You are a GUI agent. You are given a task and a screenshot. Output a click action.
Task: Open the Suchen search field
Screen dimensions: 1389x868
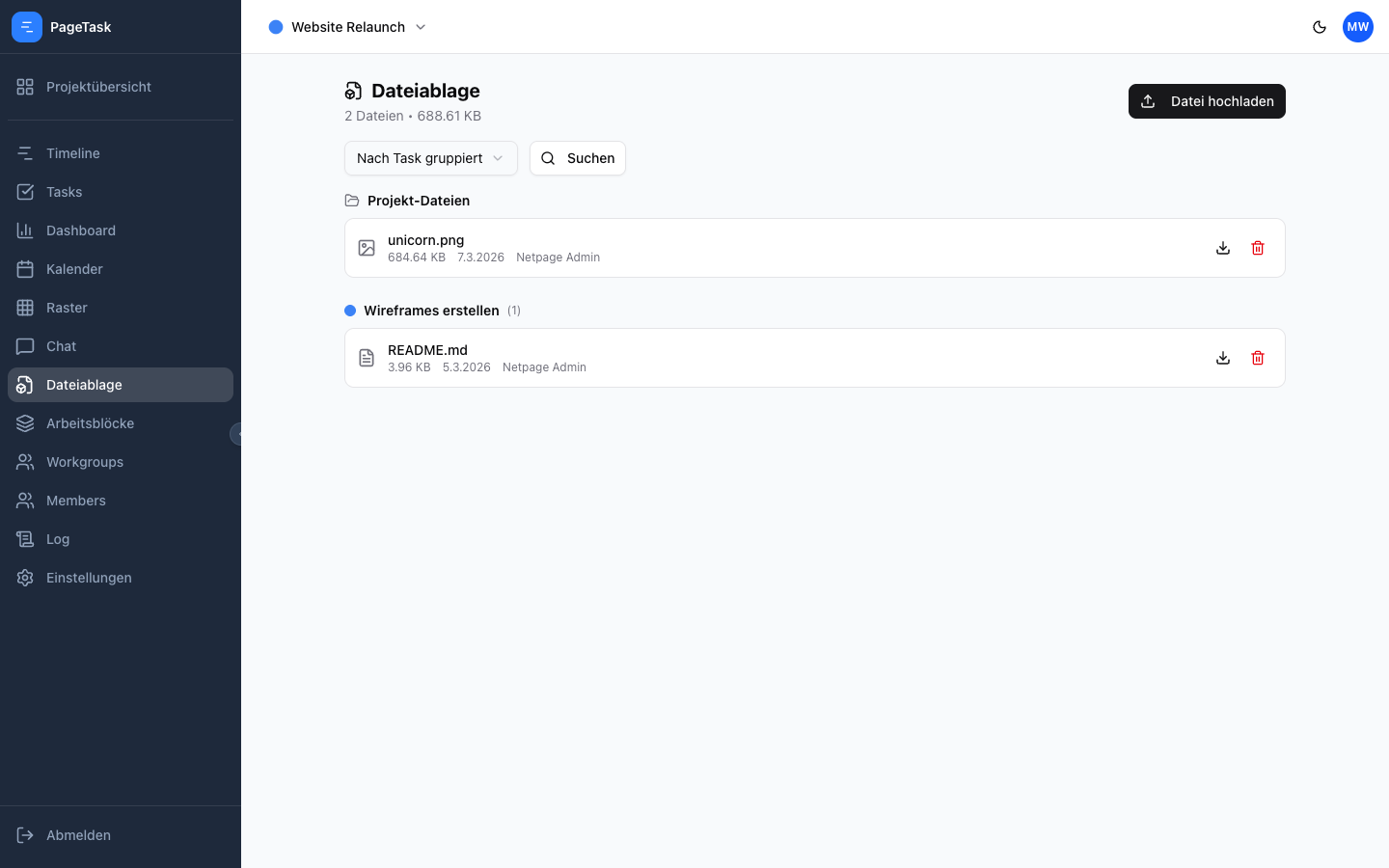pos(577,158)
